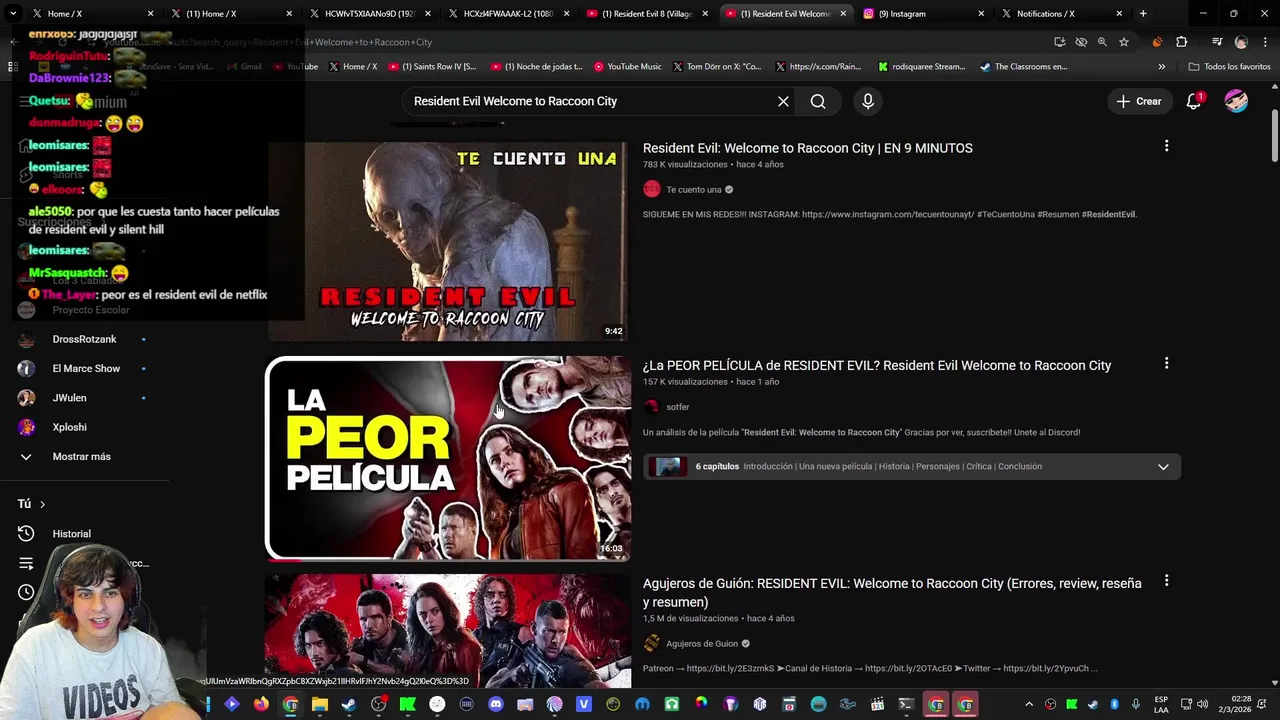
Task: Open 'Todos los favoritos' bookmarks folder
Action: pyautogui.click(x=1231, y=67)
